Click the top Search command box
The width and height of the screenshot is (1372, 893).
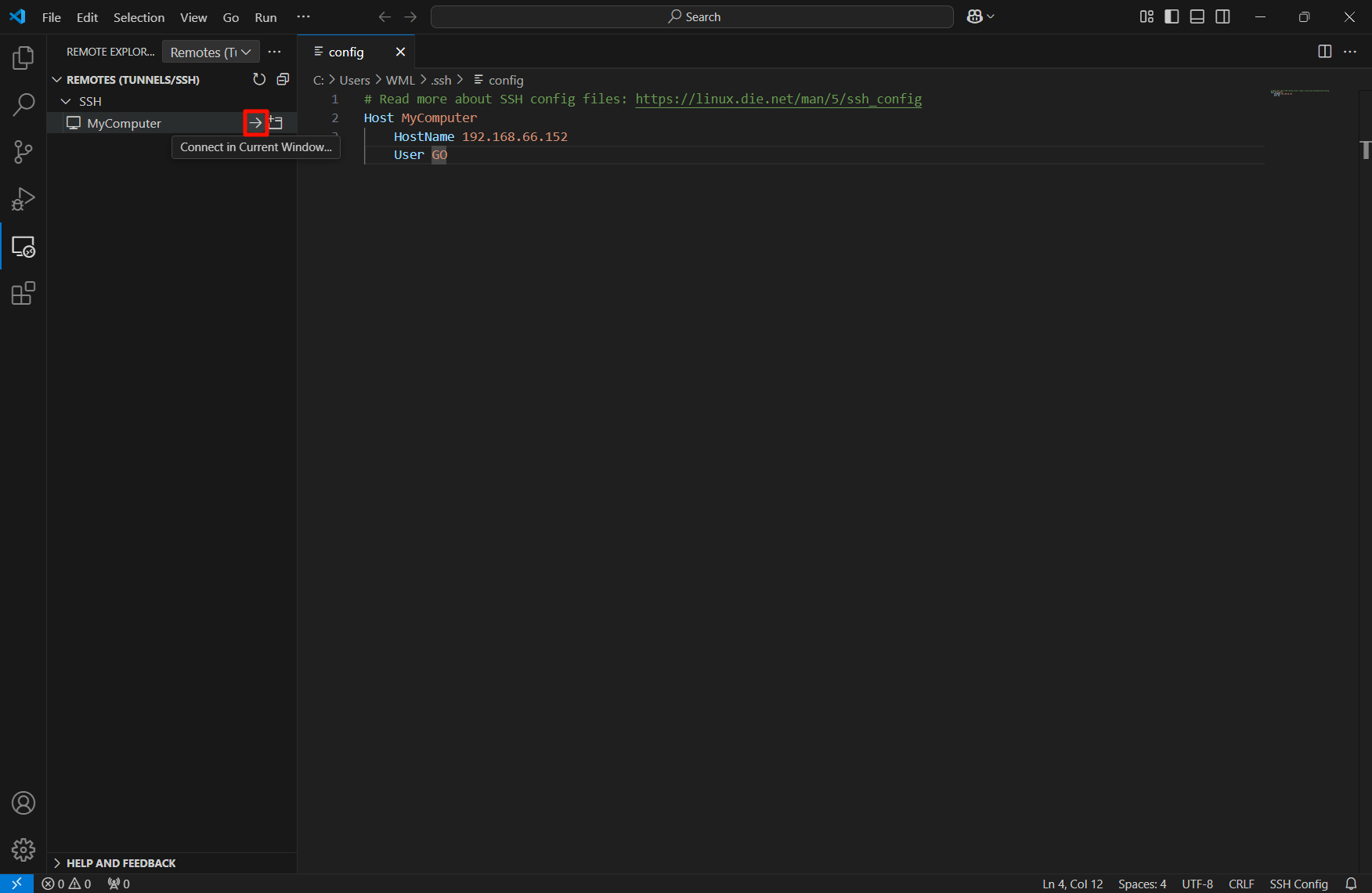[x=692, y=17]
